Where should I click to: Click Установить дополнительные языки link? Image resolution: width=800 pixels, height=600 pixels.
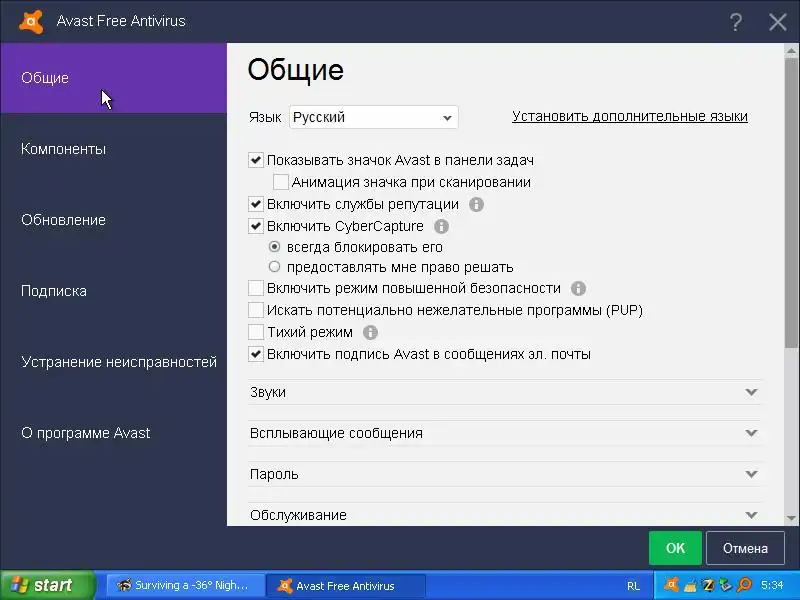click(630, 116)
